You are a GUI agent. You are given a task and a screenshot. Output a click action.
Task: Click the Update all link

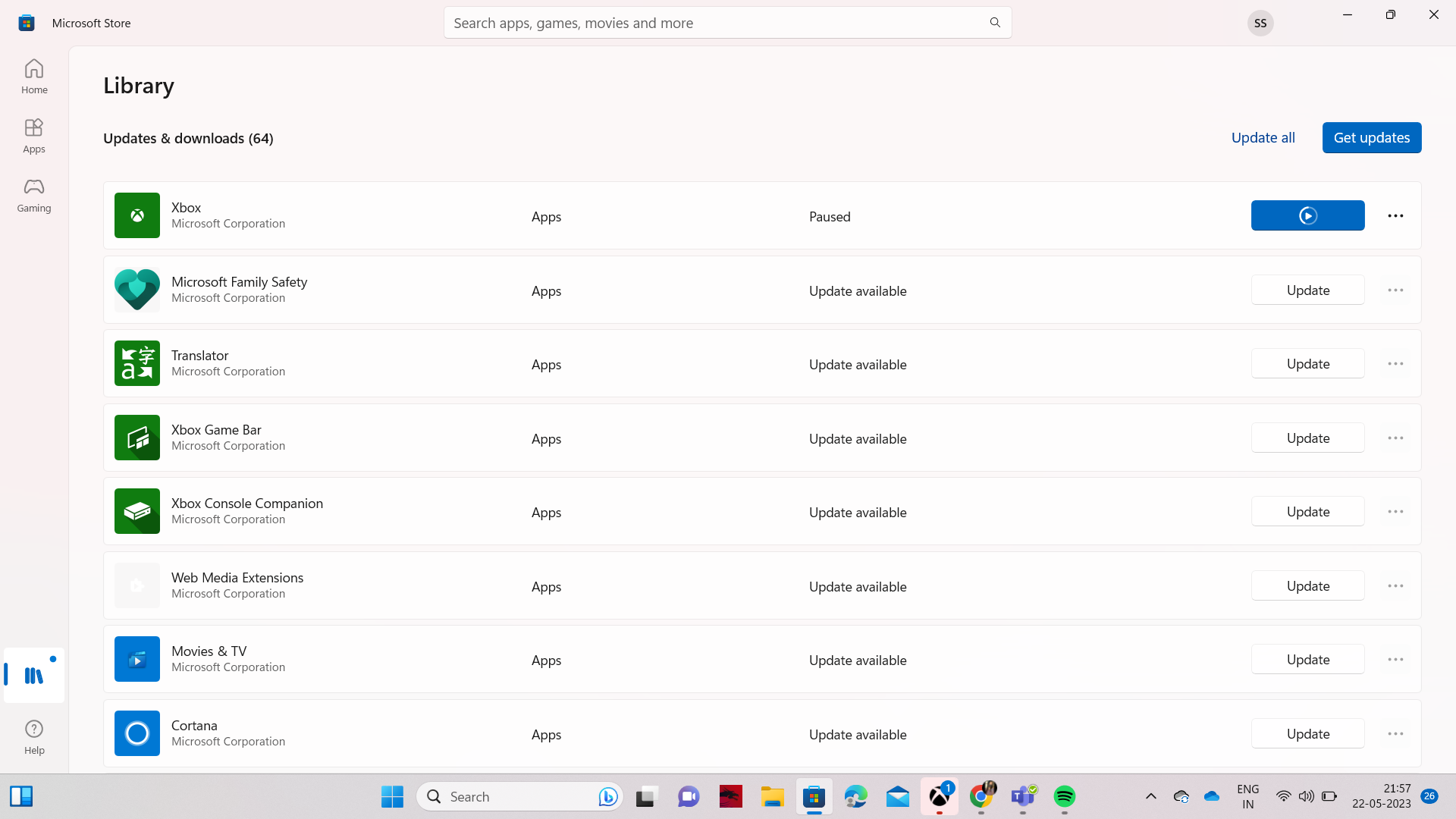tap(1263, 137)
